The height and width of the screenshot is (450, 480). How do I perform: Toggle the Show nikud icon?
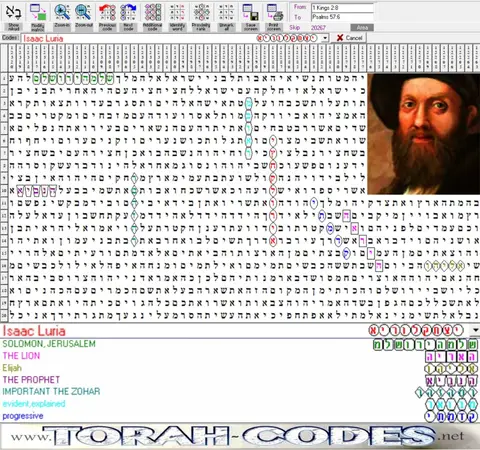pos(13,17)
